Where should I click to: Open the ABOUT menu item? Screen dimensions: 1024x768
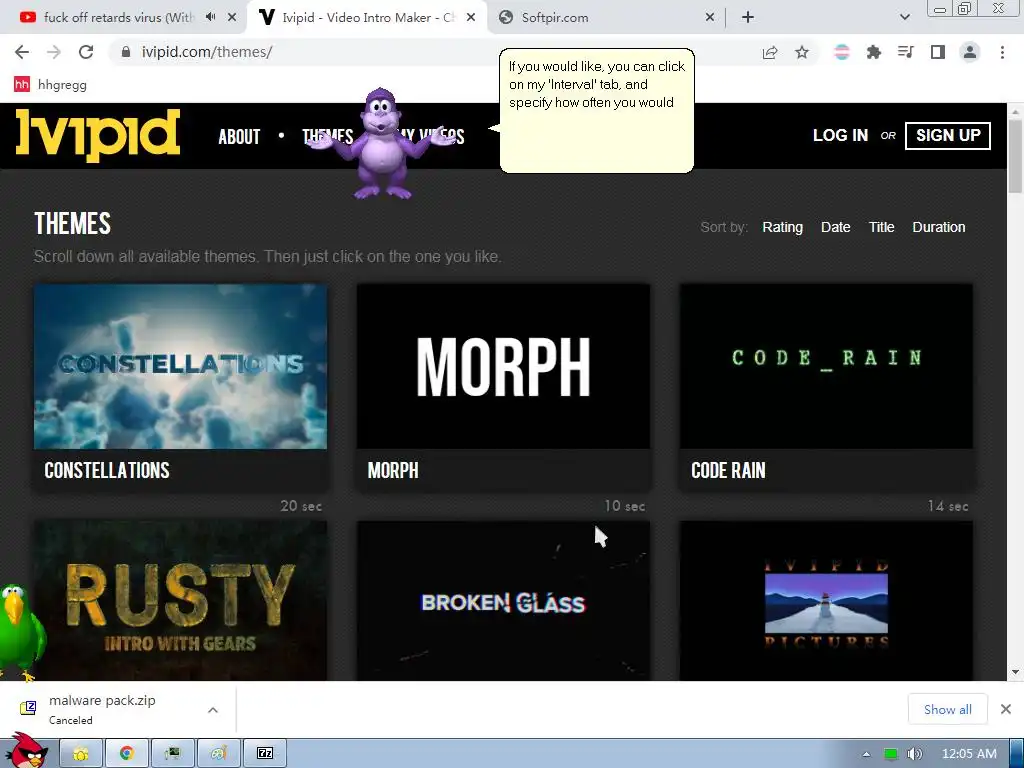pos(239,136)
